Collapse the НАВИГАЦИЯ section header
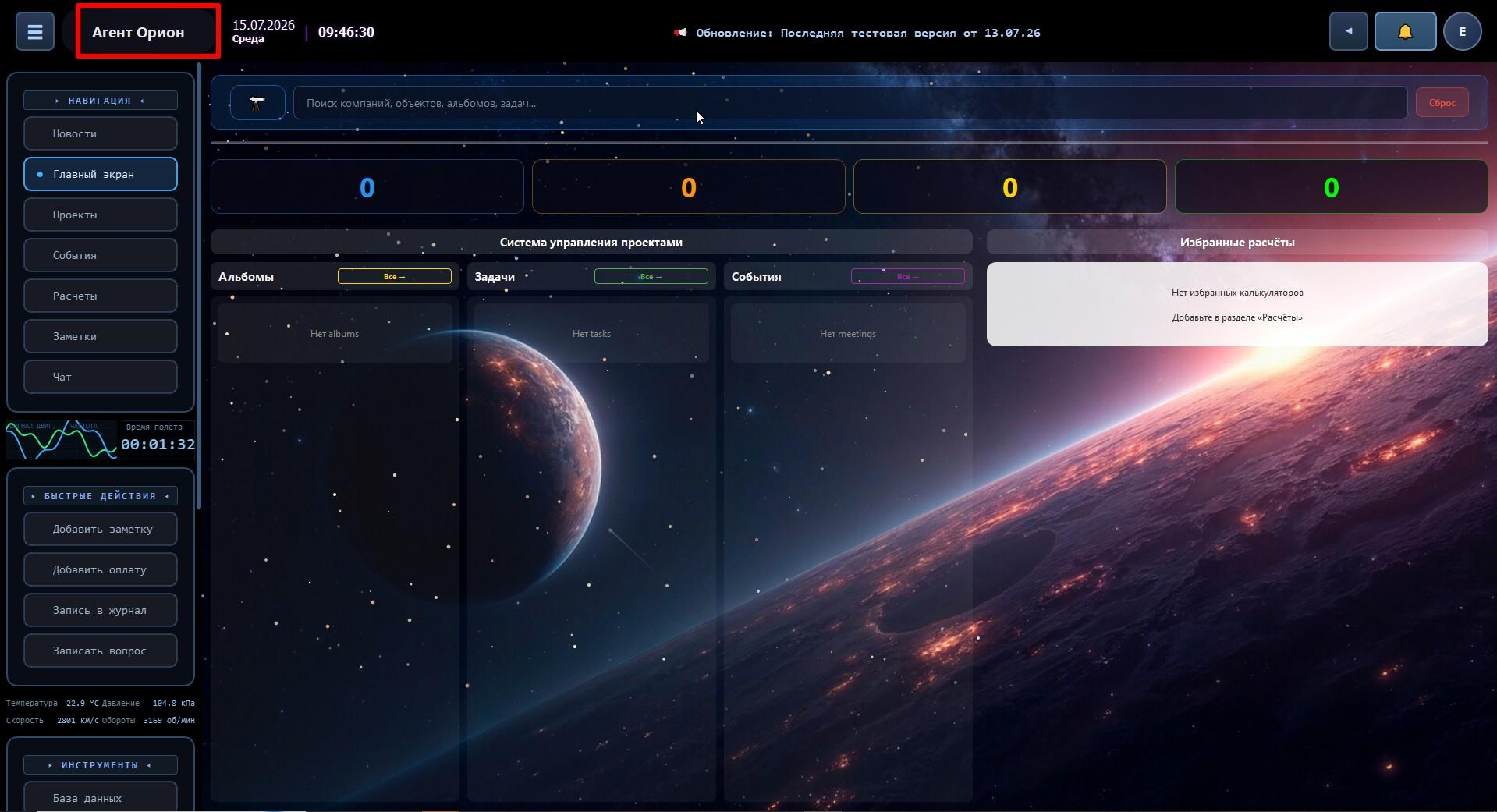 (101, 101)
